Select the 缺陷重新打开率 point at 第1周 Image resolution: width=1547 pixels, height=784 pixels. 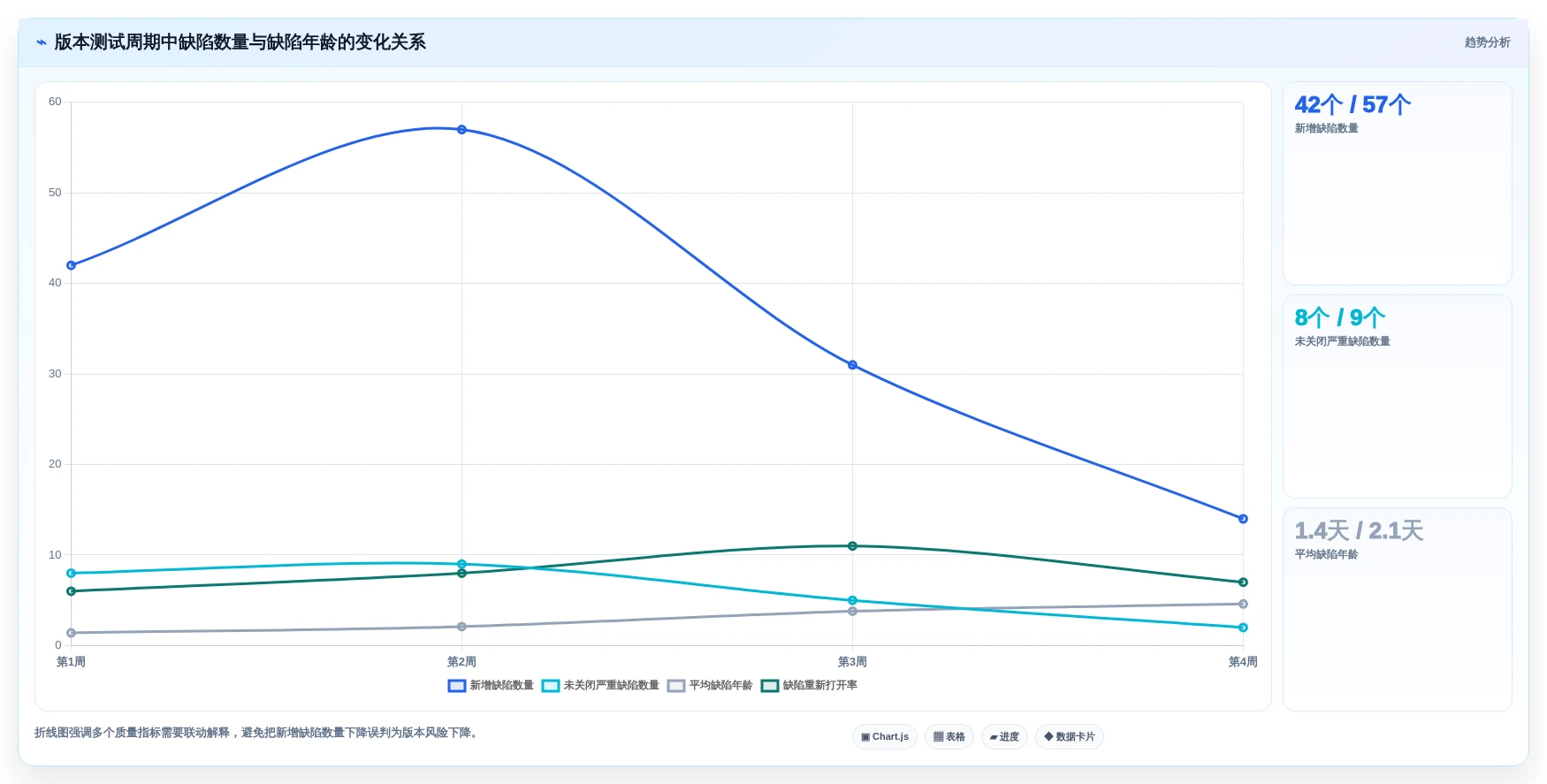tap(71, 591)
